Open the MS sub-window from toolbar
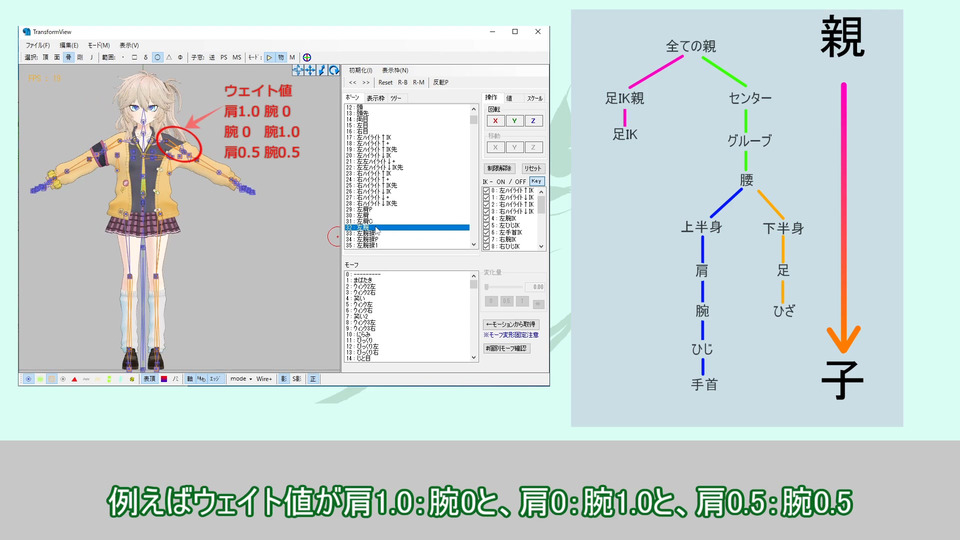Viewport: 960px width, 540px height. click(x=237, y=57)
